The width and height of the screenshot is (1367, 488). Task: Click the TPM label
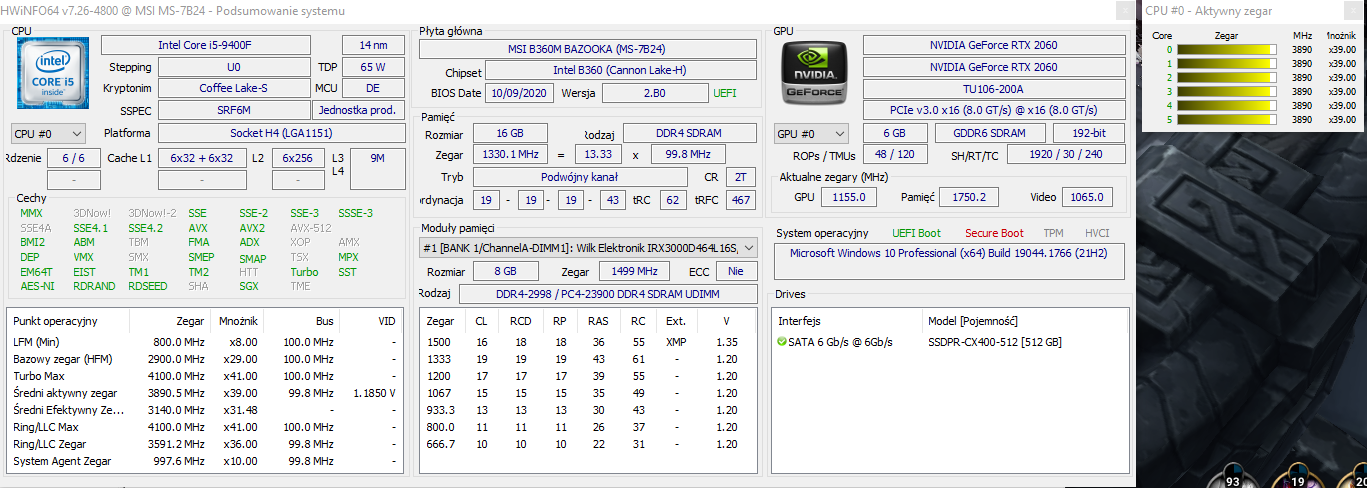tap(1053, 233)
